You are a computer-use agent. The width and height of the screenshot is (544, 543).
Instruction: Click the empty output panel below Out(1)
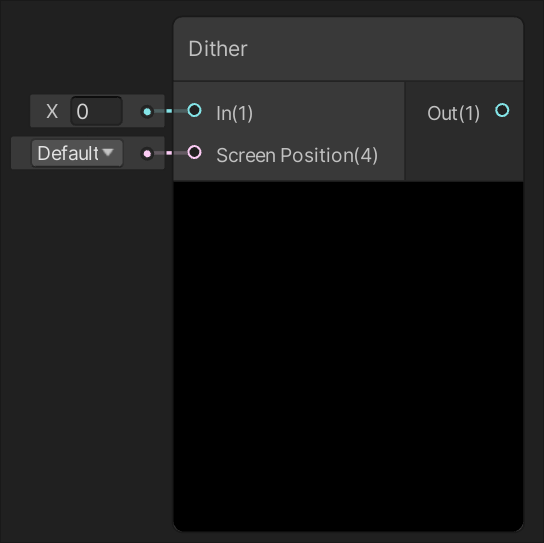click(464, 153)
